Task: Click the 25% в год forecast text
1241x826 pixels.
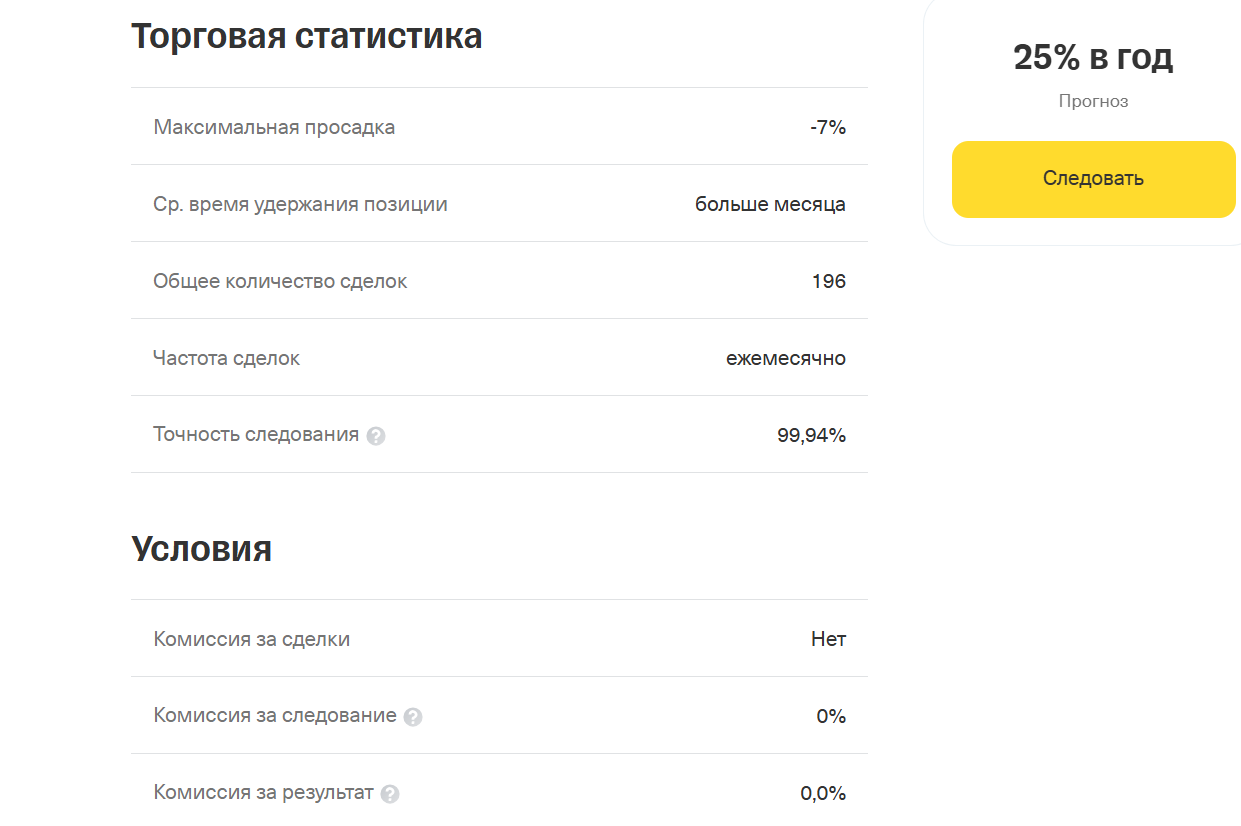Action: click(1094, 57)
